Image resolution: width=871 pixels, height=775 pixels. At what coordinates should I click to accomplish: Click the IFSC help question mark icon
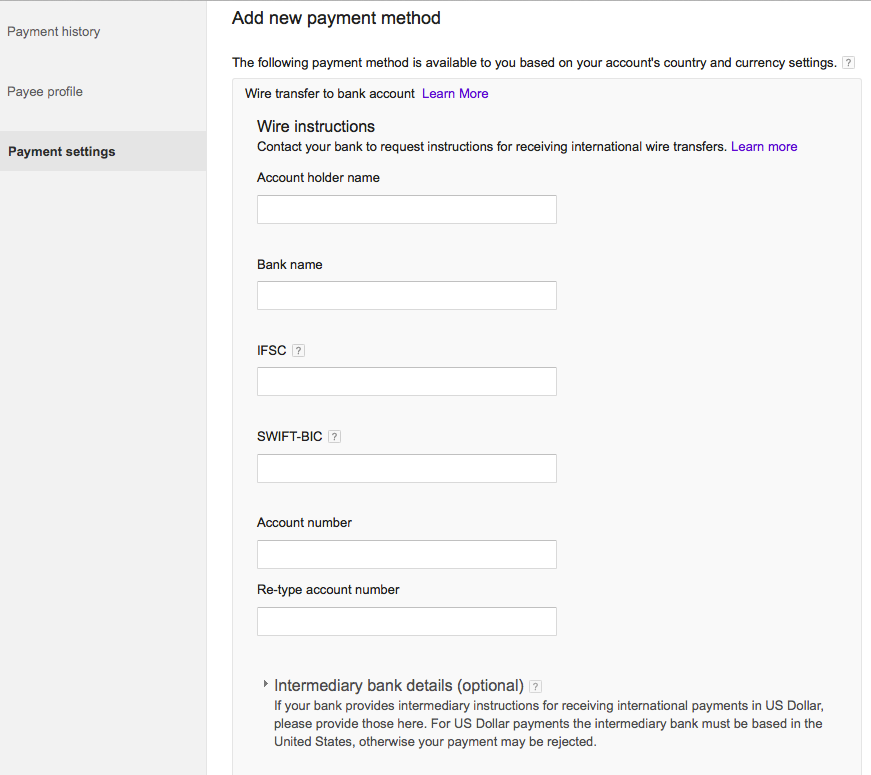(x=298, y=351)
